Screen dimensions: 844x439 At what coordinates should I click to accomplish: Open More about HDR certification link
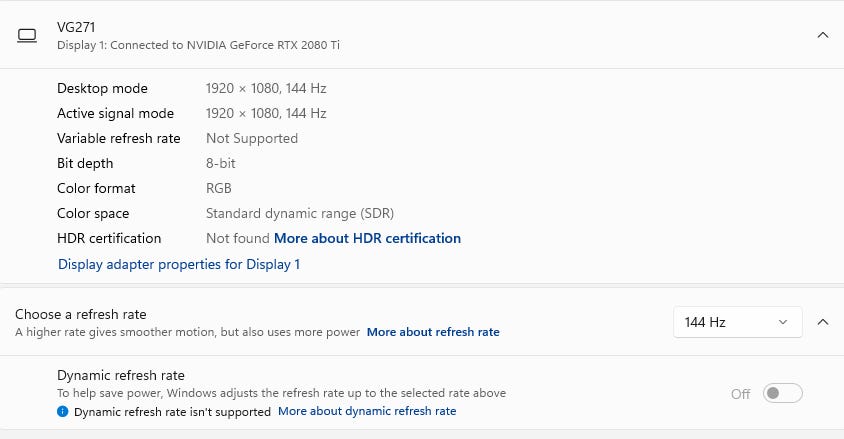[367, 238]
